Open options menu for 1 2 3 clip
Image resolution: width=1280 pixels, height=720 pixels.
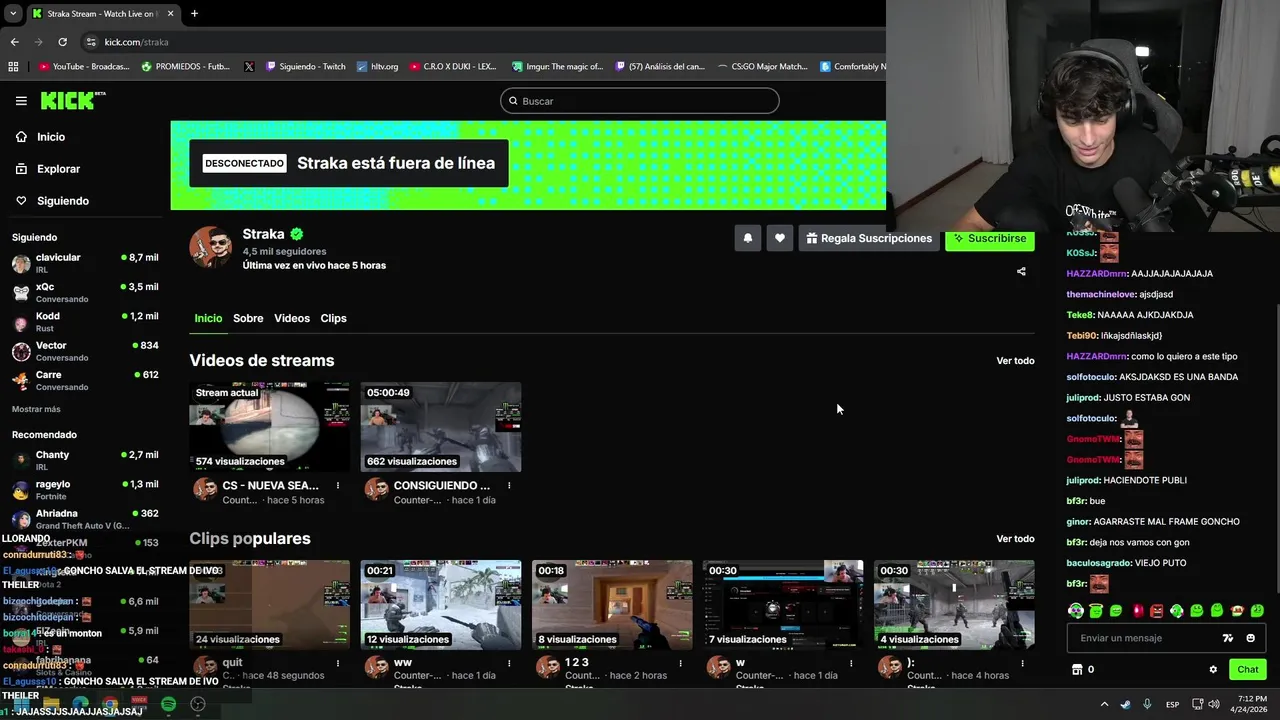(680, 663)
